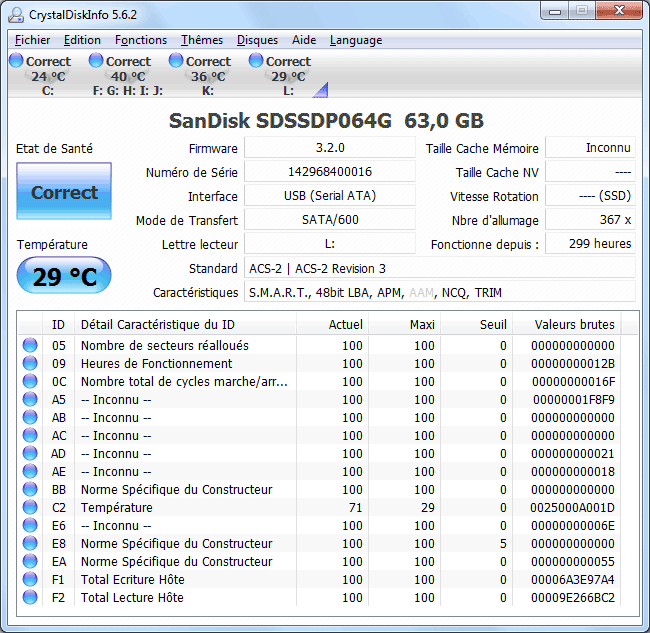Click the SATA/600 transfer mode field
The width and height of the screenshot is (650, 633).
click(x=330, y=220)
